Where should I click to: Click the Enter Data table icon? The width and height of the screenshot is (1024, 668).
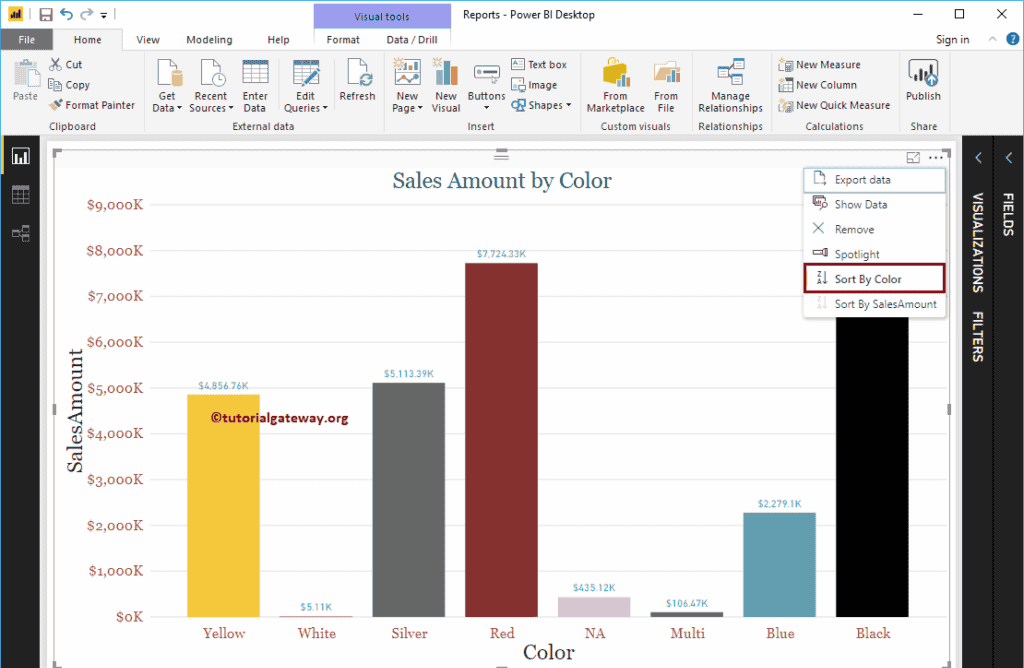tap(255, 72)
